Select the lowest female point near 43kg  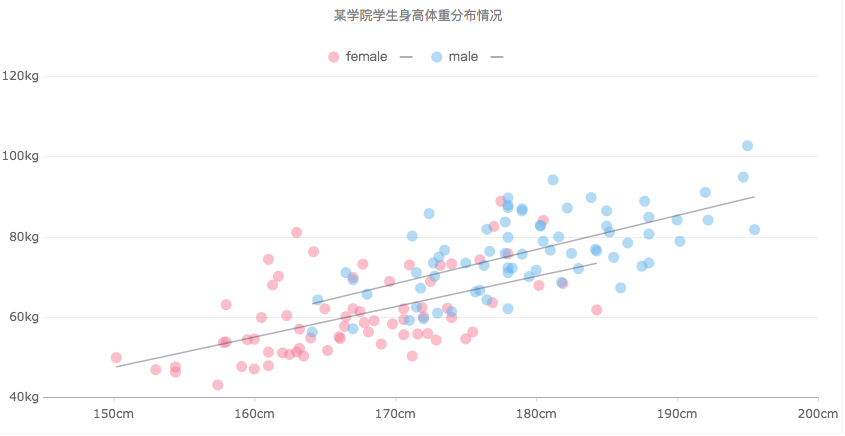[x=217, y=385]
